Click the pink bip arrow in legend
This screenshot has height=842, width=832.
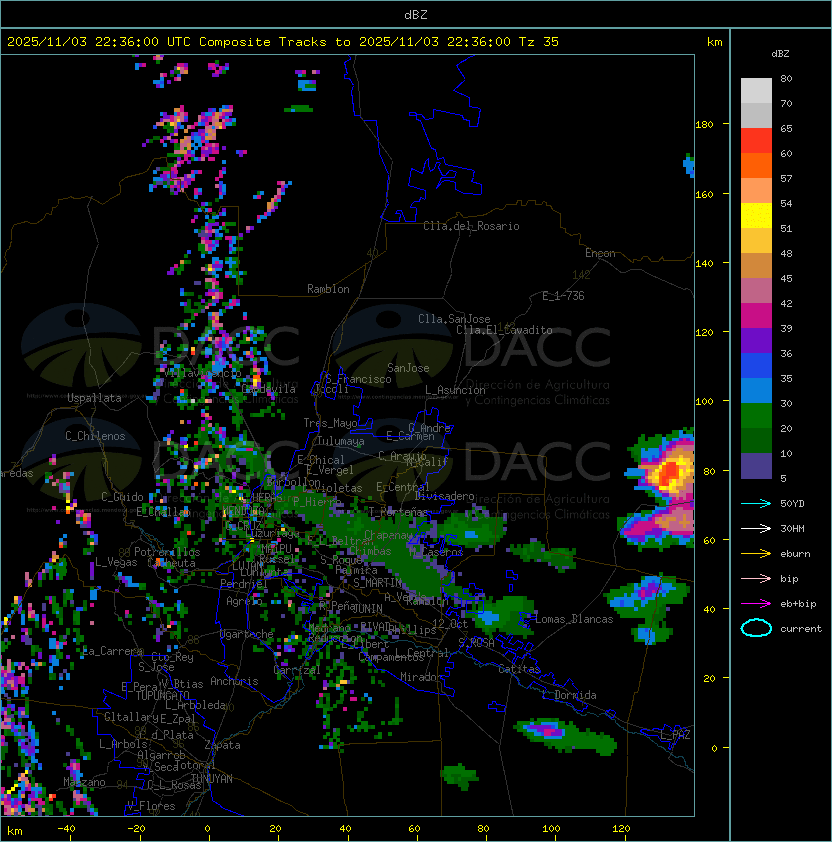click(756, 579)
